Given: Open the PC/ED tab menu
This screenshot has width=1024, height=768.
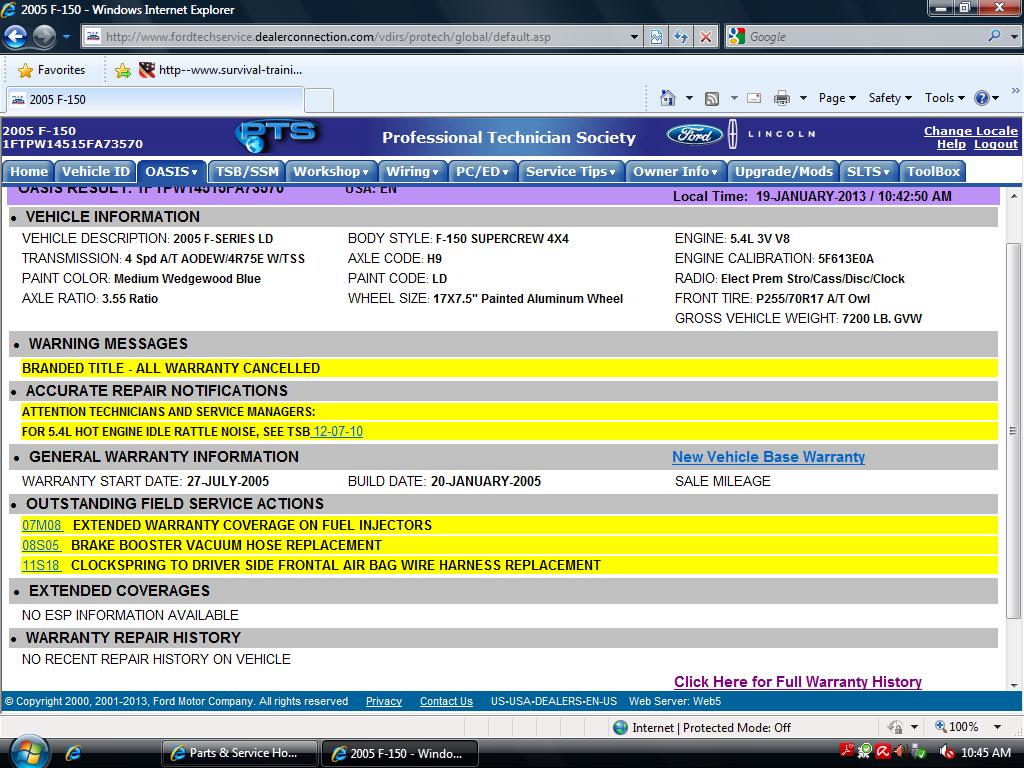Looking at the screenshot, I should pos(483,171).
